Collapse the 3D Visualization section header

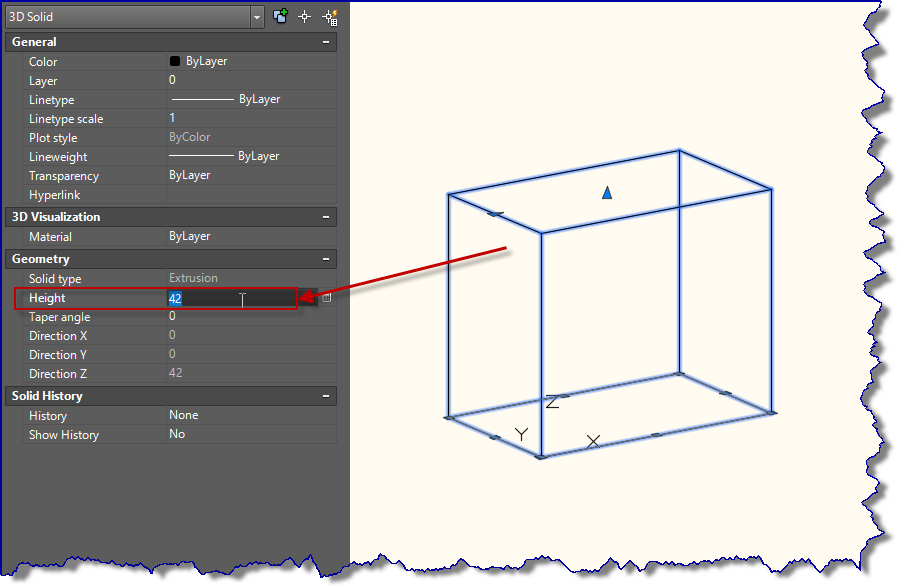pos(327,216)
